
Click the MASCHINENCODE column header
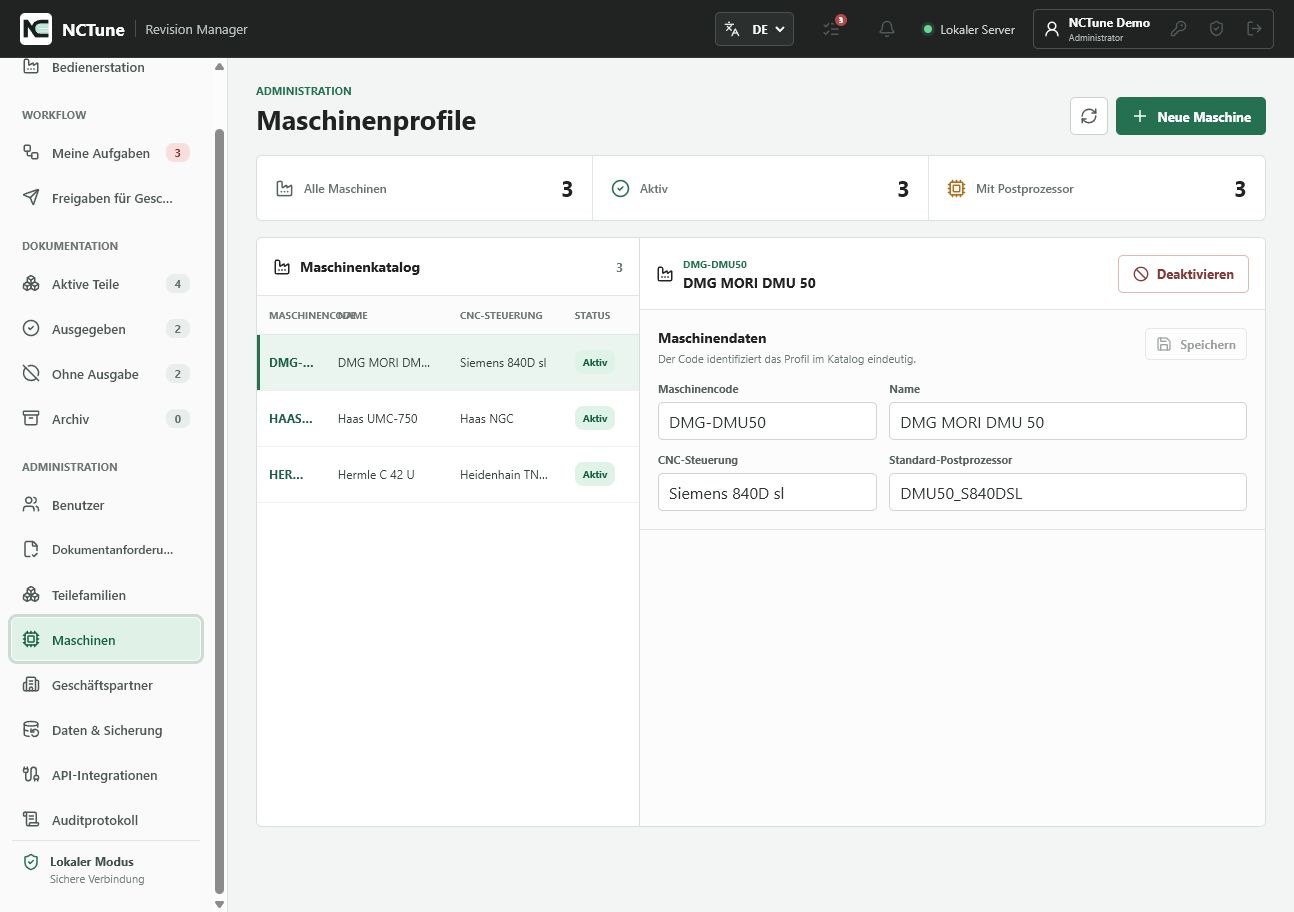303,316
